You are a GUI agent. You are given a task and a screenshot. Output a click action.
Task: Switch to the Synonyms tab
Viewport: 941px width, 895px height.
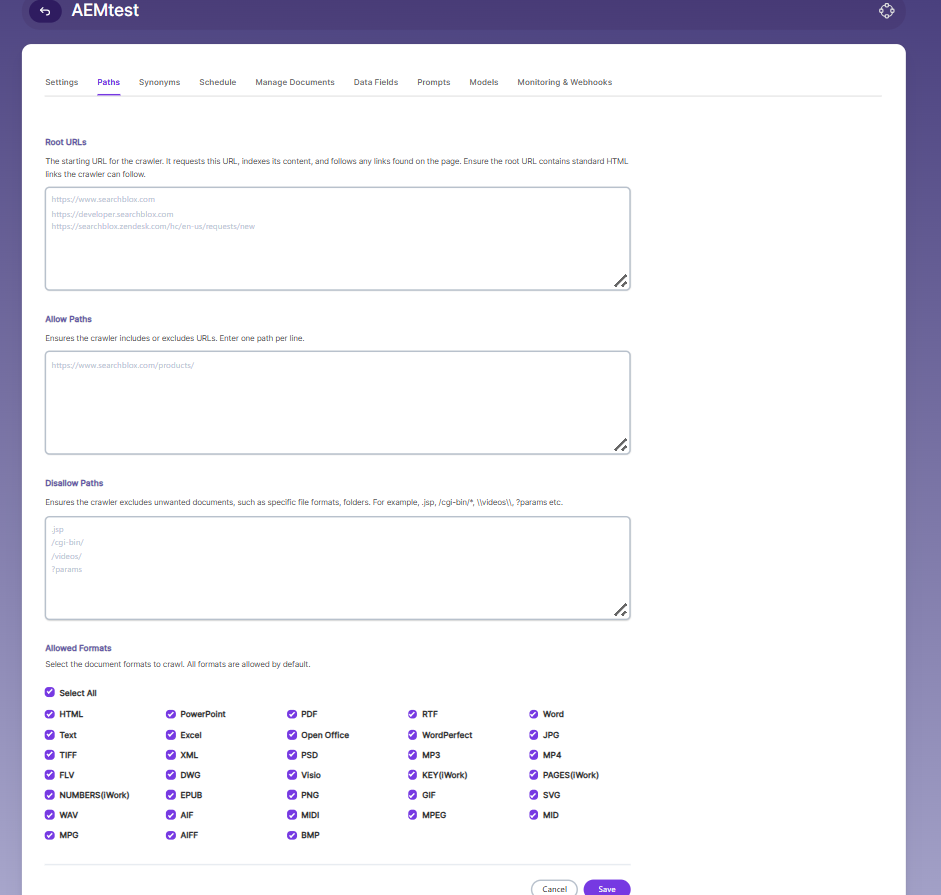[x=160, y=82]
